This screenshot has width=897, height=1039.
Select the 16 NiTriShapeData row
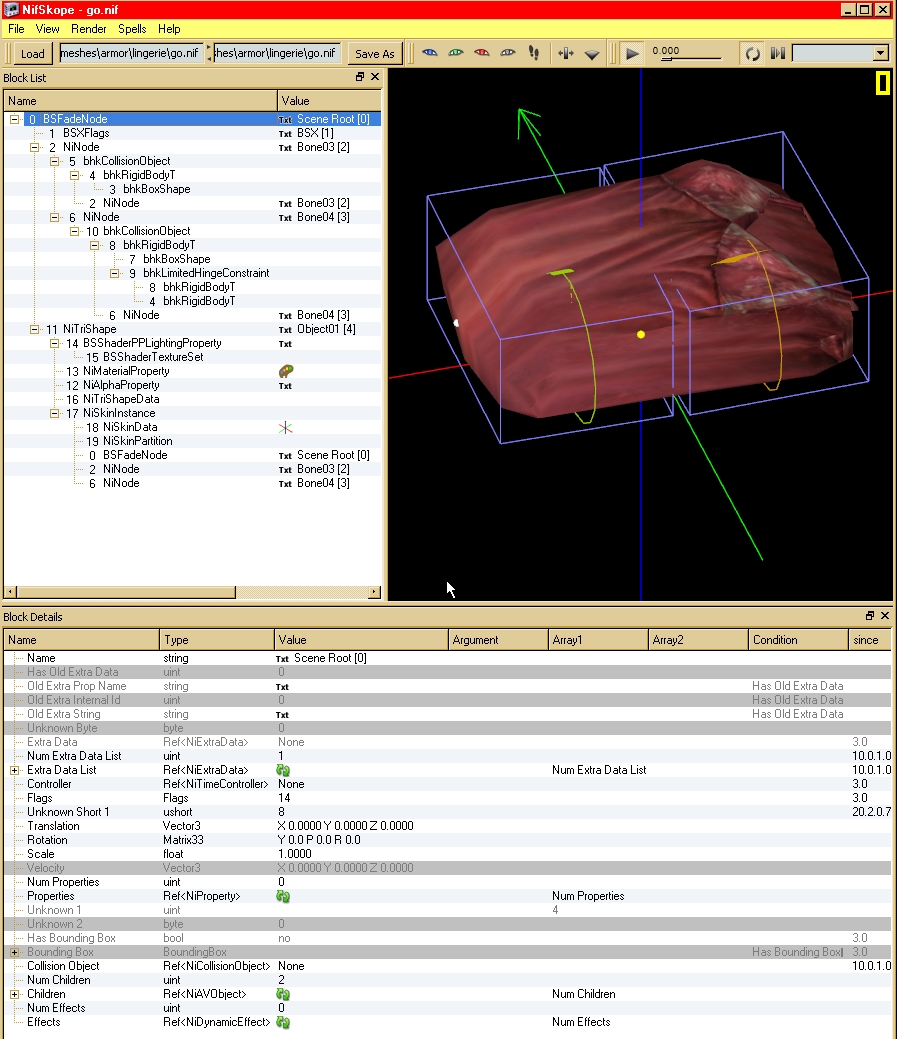pos(192,399)
